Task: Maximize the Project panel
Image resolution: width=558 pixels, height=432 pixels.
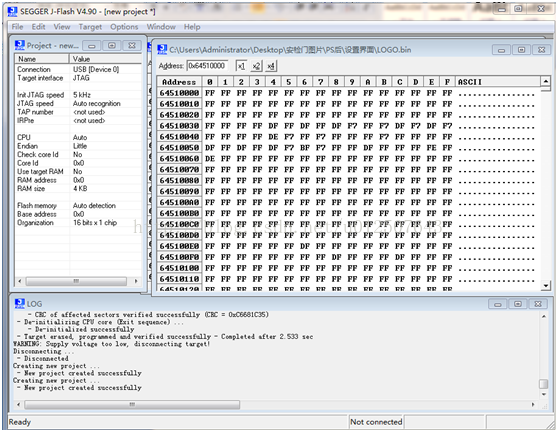Action: (112, 46)
